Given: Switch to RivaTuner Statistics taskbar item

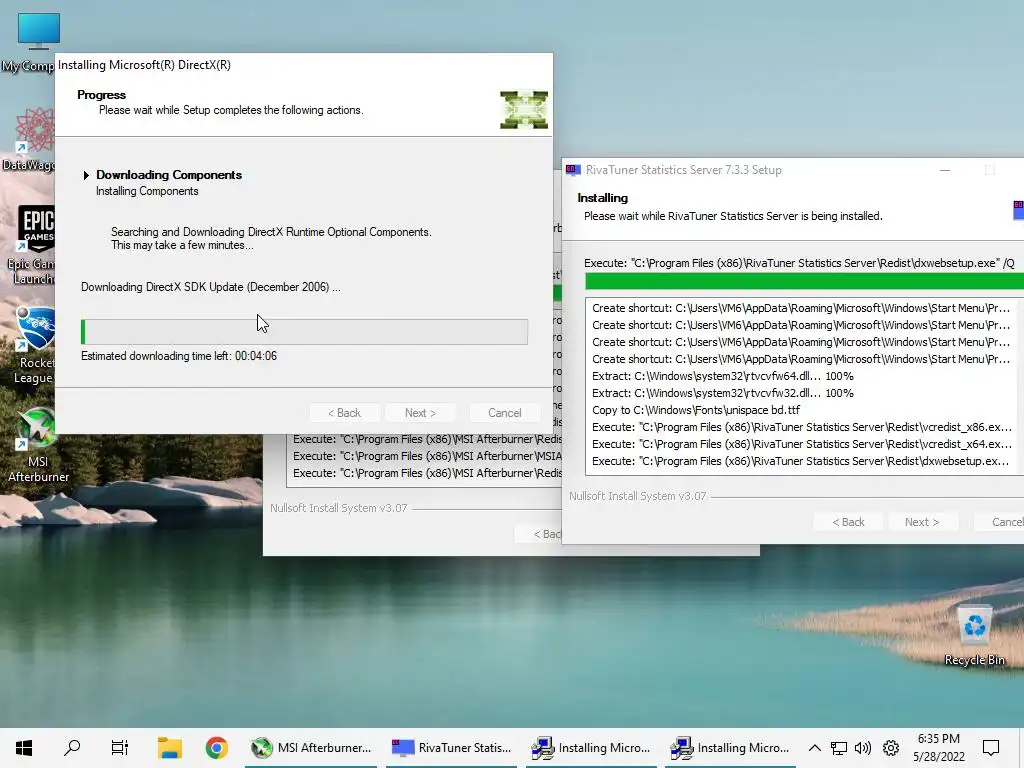Looking at the screenshot, I should (x=451, y=748).
